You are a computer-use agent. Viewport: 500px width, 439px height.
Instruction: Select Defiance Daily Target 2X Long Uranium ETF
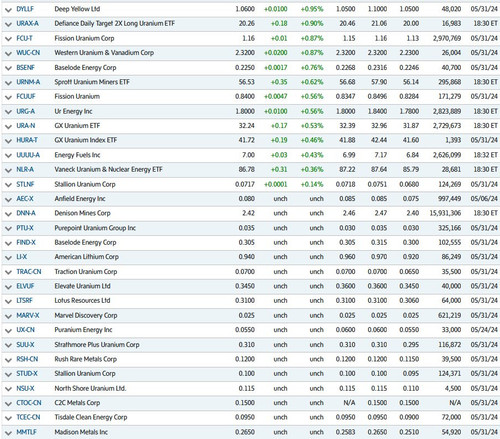pyautogui.click(x=114, y=23)
